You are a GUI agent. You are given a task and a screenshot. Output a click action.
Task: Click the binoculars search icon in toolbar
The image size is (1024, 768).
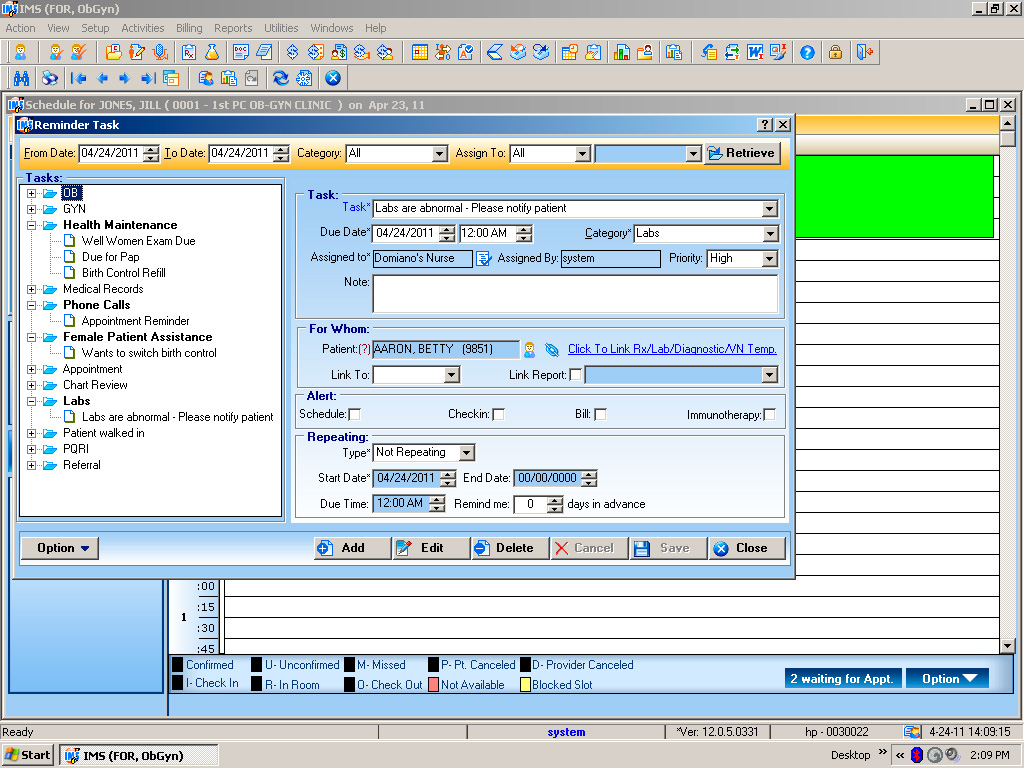pyautogui.click(x=22, y=78)
